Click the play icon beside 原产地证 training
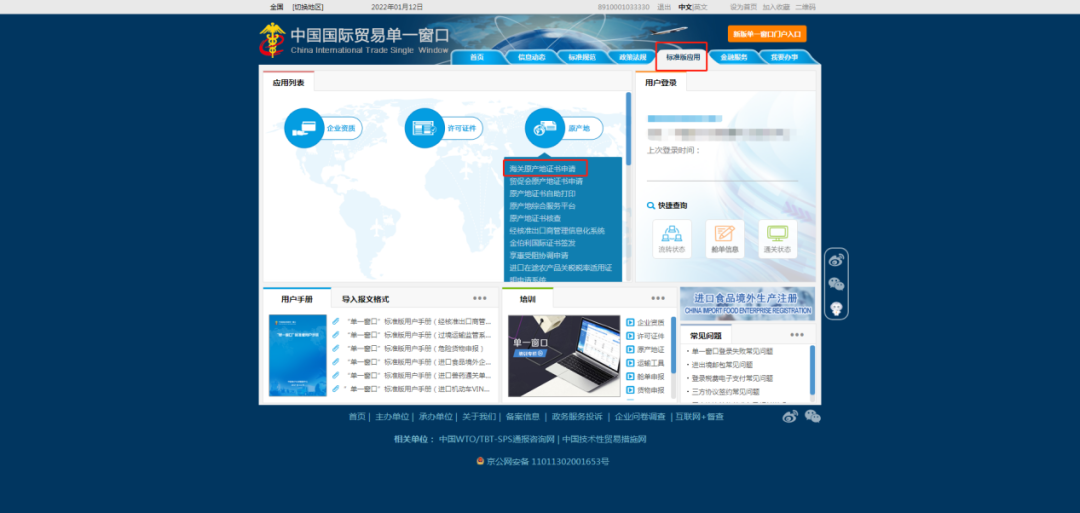This screenshot has width=1080, height=513. tap(630, 350)
